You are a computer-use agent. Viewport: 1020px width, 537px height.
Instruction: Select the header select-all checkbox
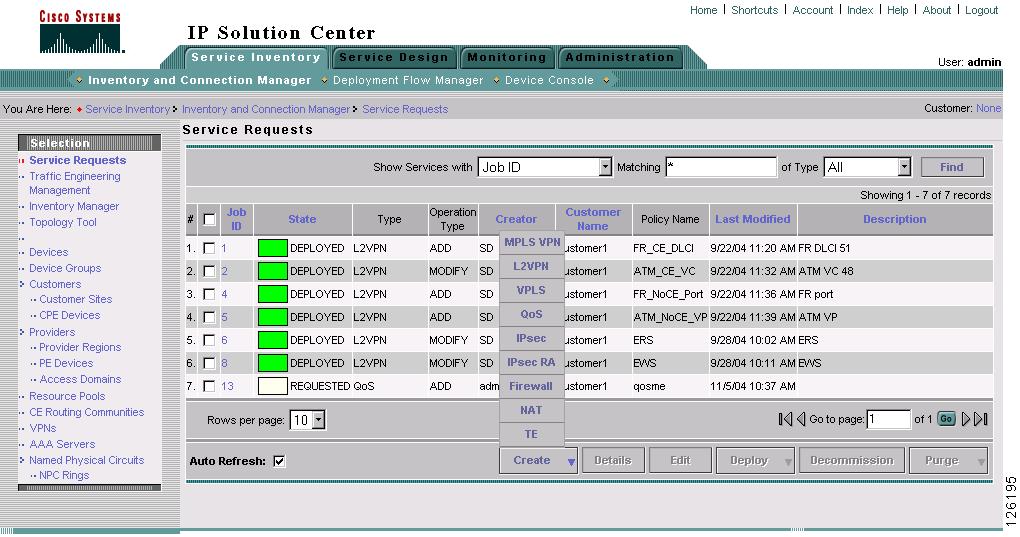[209, 219]
